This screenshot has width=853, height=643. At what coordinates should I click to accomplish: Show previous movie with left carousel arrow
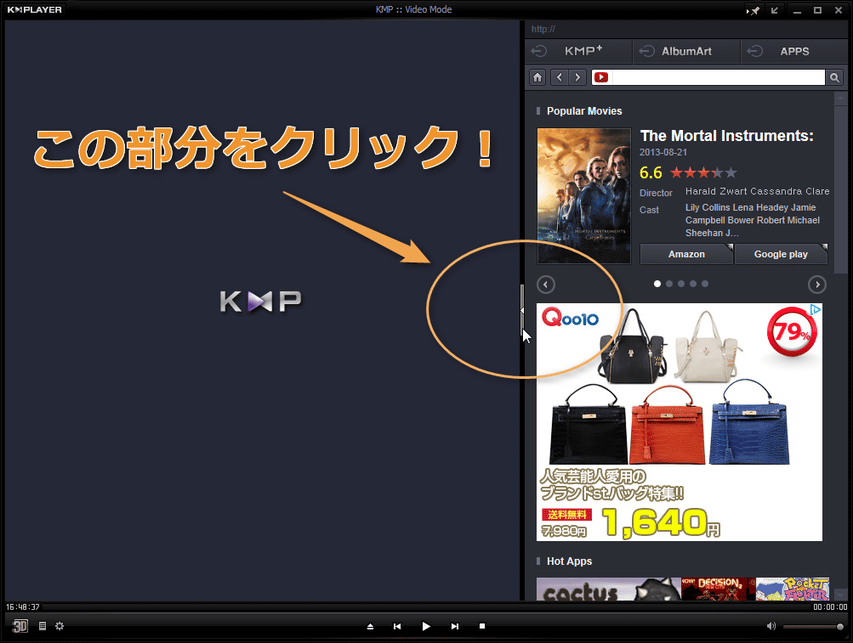point(546,285)
